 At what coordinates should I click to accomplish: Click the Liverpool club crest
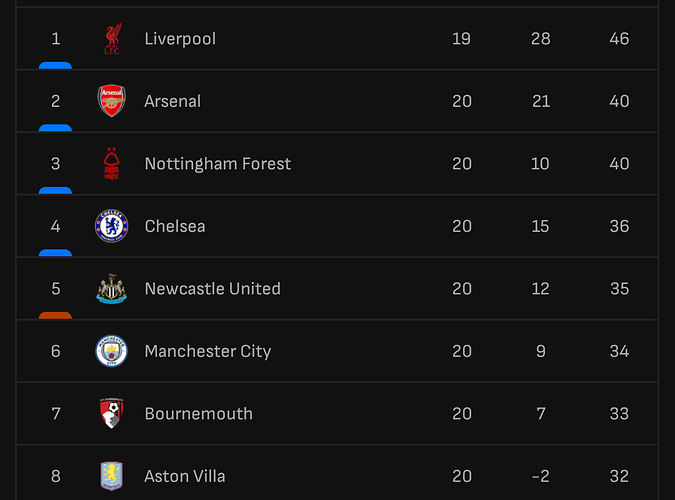click(x=111, y=39)
